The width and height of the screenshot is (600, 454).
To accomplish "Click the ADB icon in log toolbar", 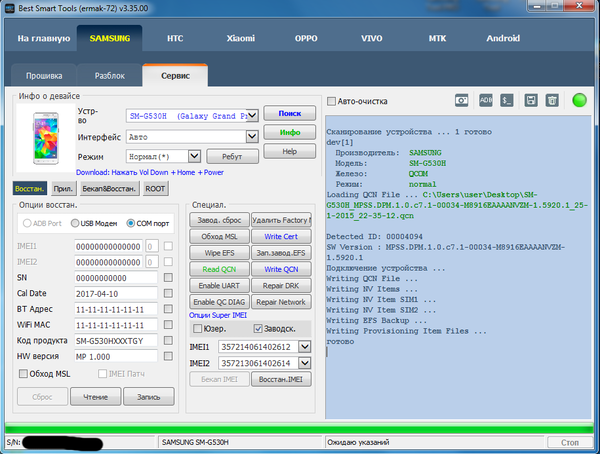I will tap(486, 100).
